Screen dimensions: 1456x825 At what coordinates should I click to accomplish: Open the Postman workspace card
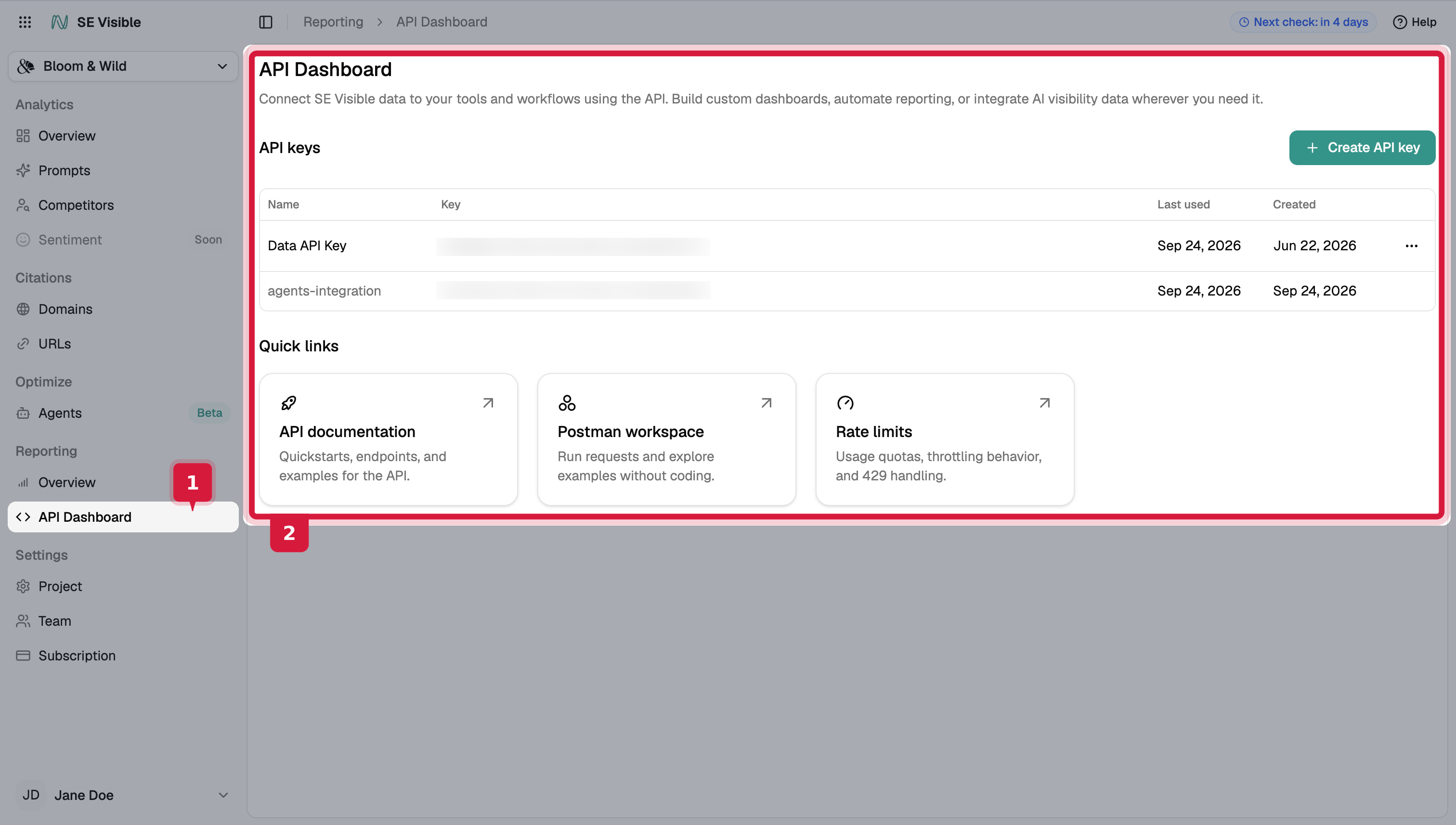click(x=666, y=439)
